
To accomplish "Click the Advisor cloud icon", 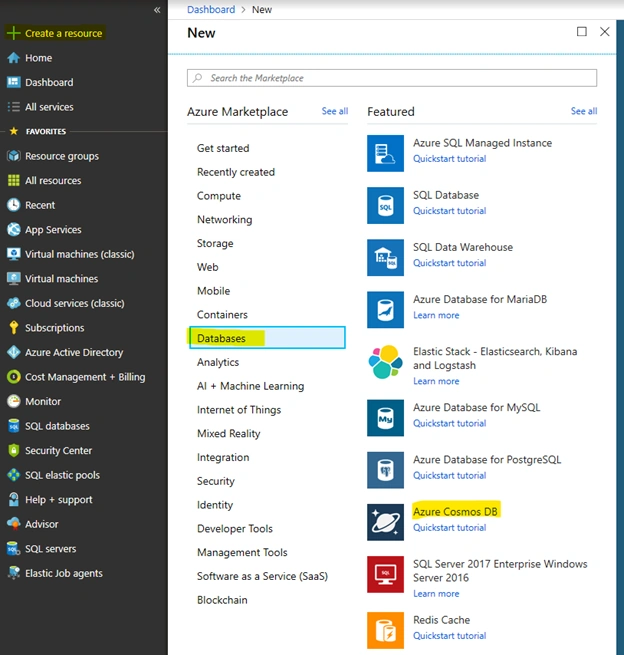I will (x=13, y=524).
